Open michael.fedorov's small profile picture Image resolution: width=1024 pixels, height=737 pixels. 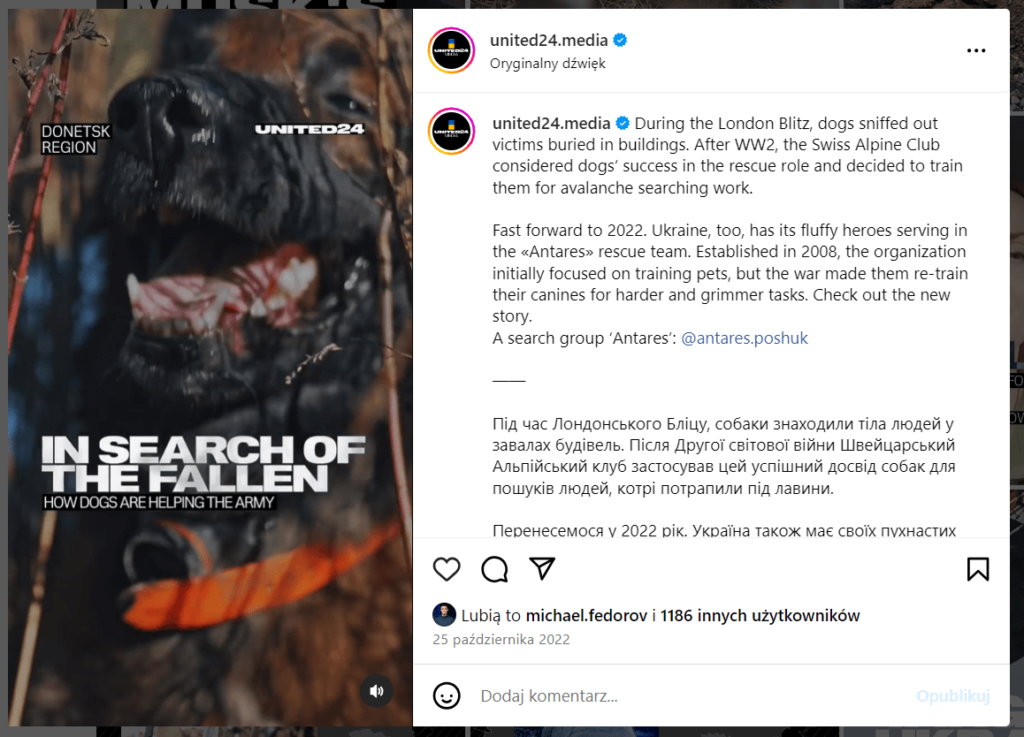click(444, 615)
